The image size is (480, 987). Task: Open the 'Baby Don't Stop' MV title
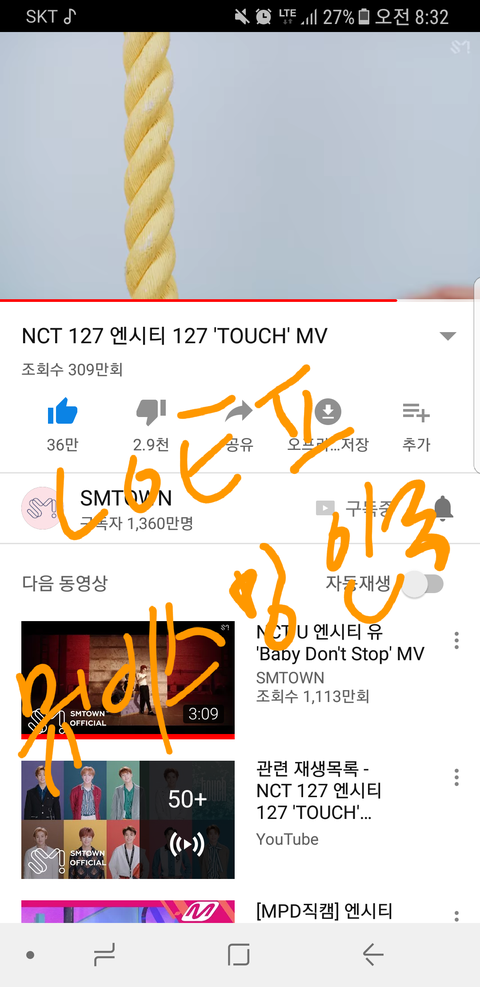[x=340, y=641]
